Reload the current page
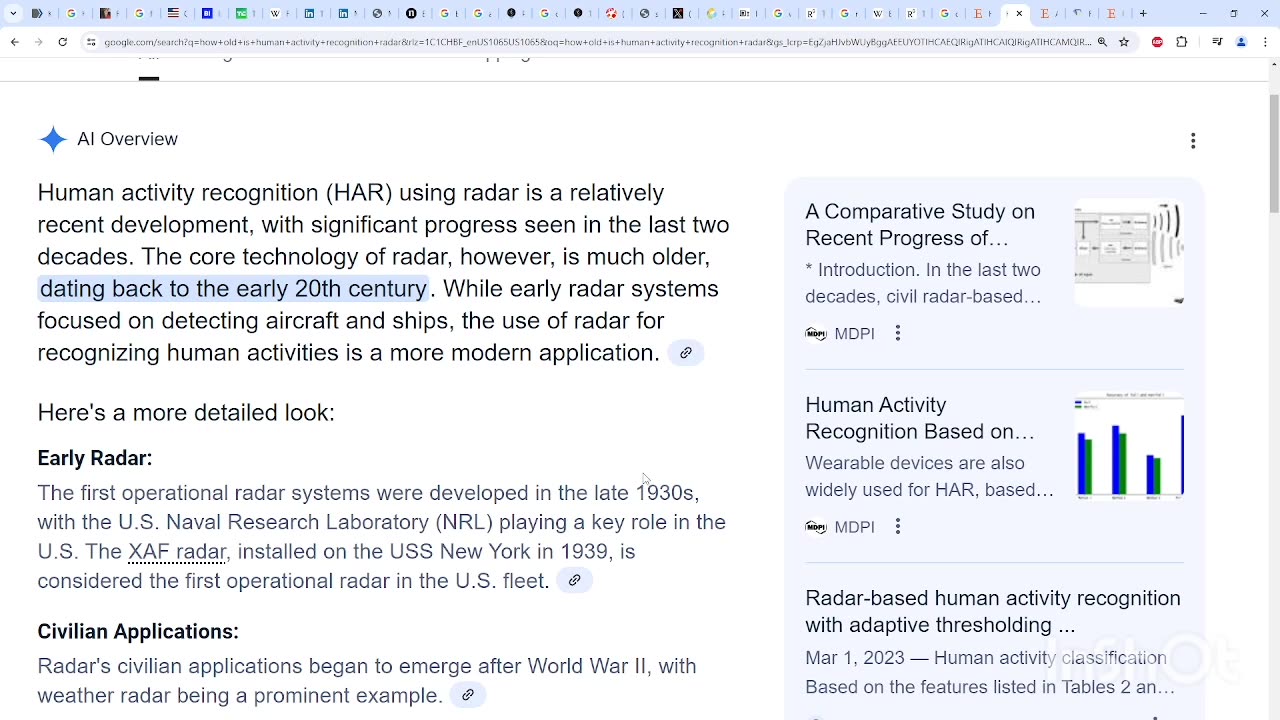The width and height of the screenshot is (1280, 720). [63, 42]
